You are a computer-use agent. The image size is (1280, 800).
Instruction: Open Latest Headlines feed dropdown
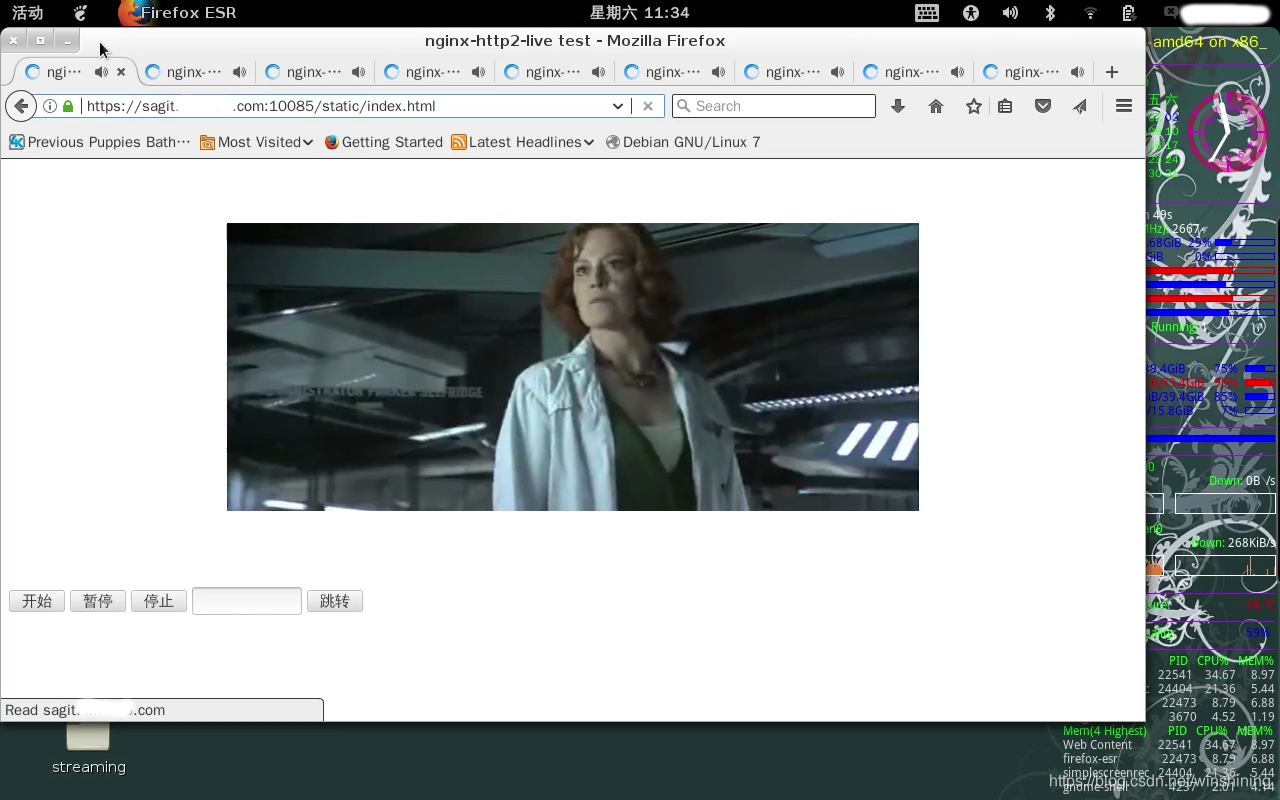(x=522, y=142)
